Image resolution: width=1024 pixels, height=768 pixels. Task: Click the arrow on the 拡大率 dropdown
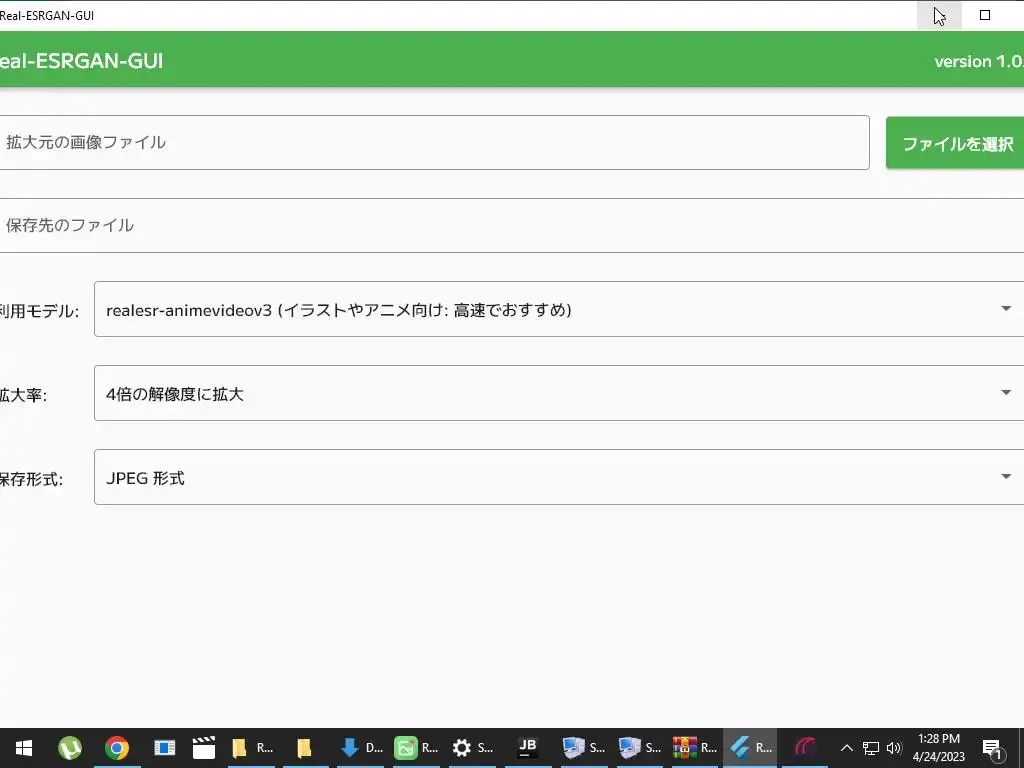[x=1006, y=392]
